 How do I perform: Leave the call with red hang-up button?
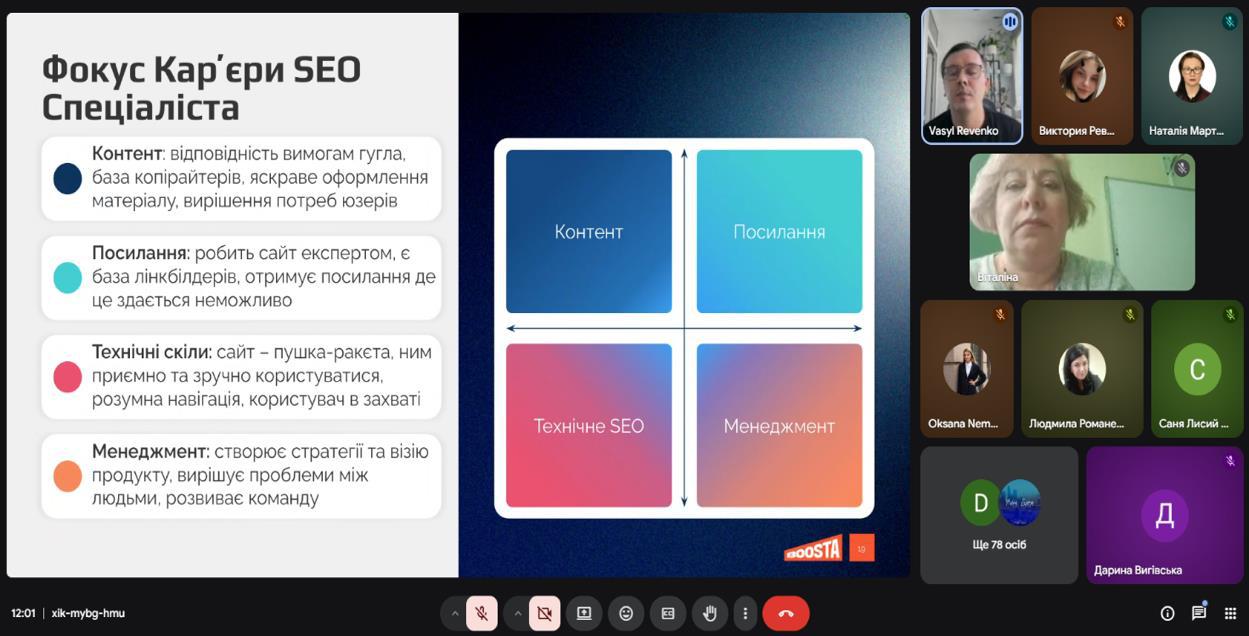[785, 613]
